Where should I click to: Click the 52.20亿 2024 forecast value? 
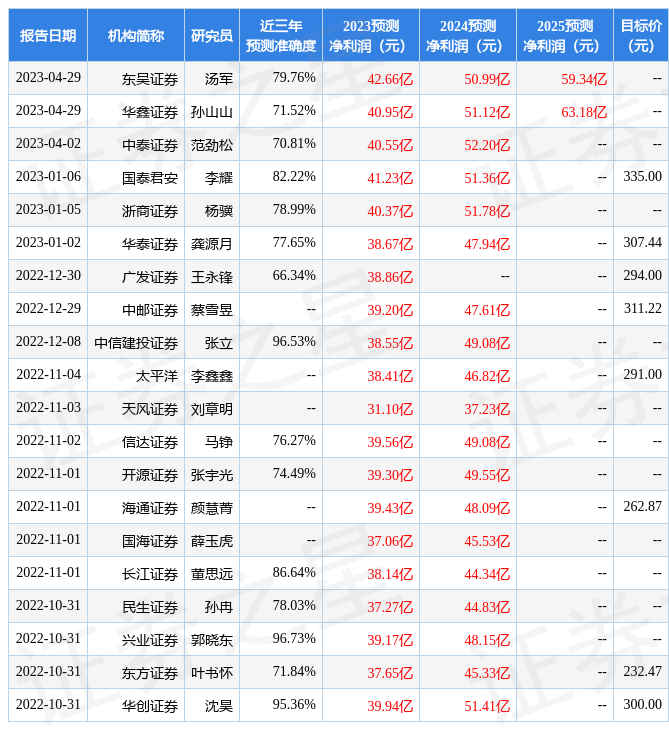point(487,145)
